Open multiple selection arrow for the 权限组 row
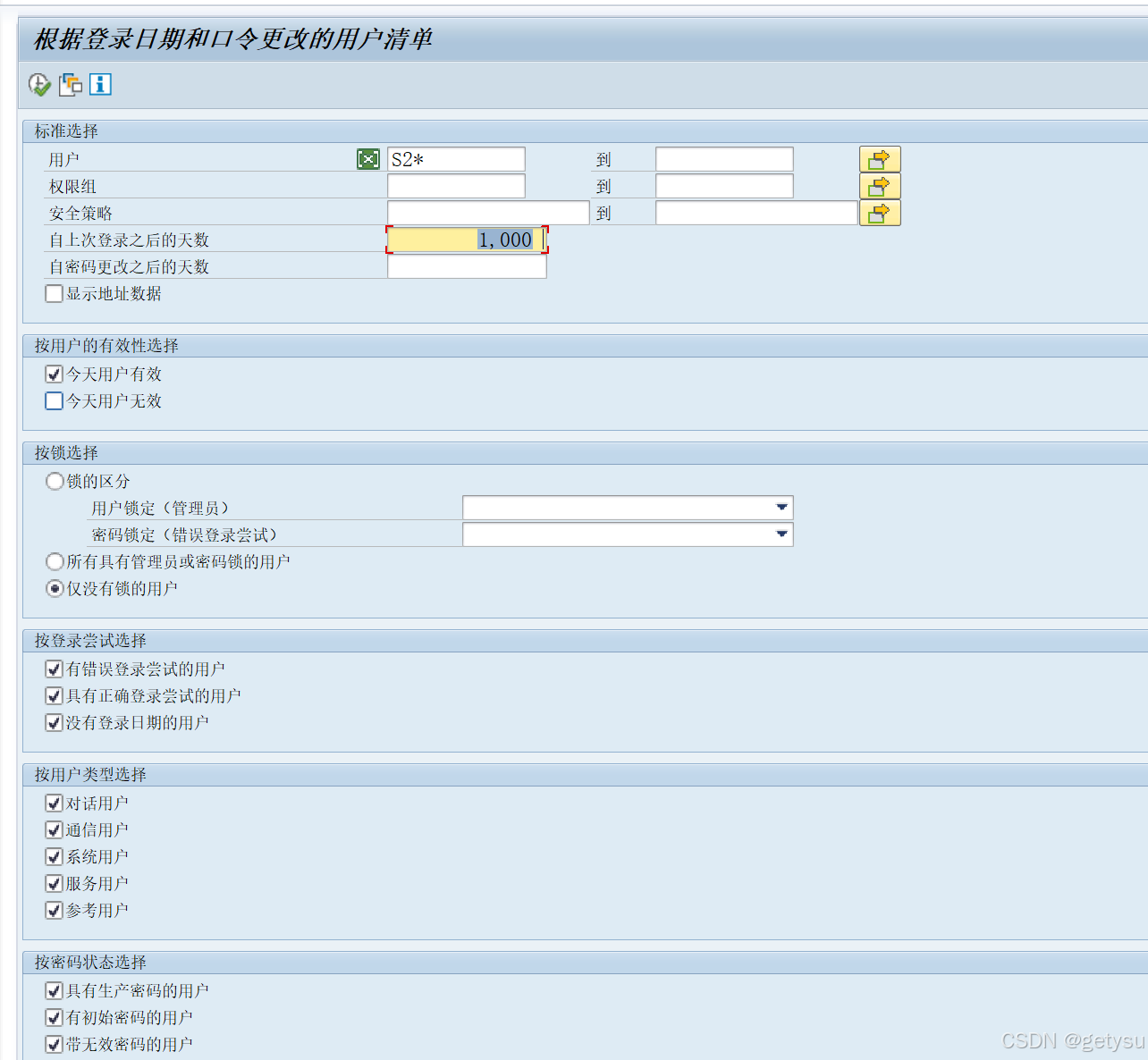 tap(880, 186)
